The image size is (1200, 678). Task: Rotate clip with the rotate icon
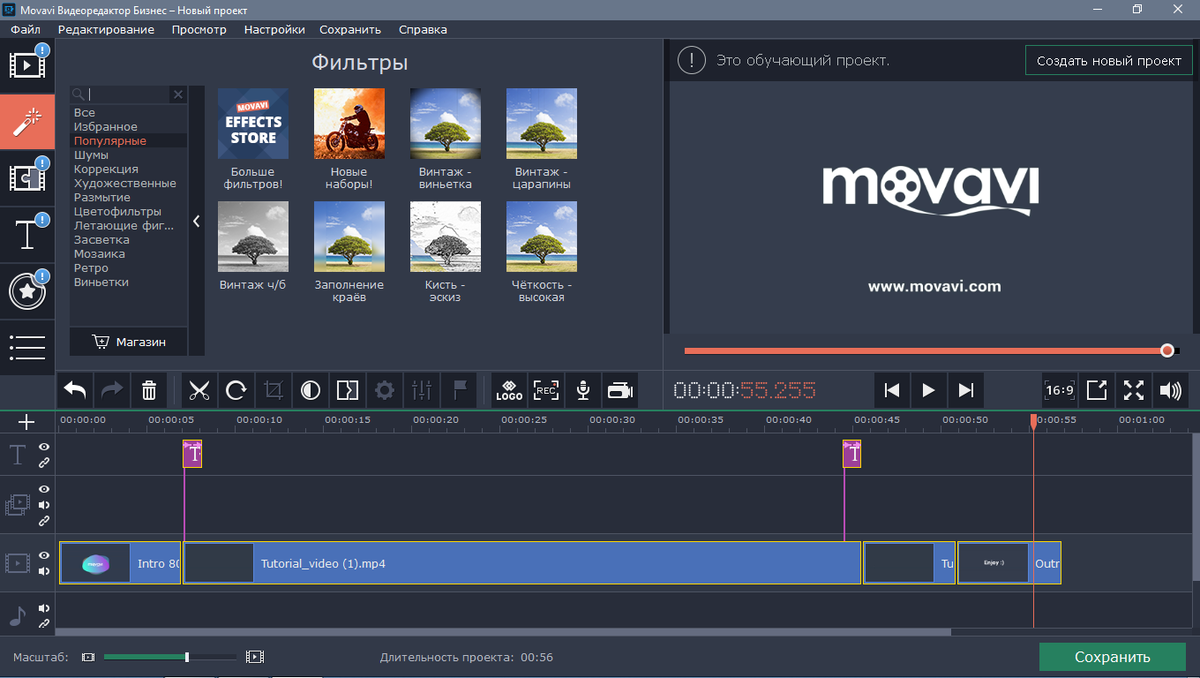point(236,390)
